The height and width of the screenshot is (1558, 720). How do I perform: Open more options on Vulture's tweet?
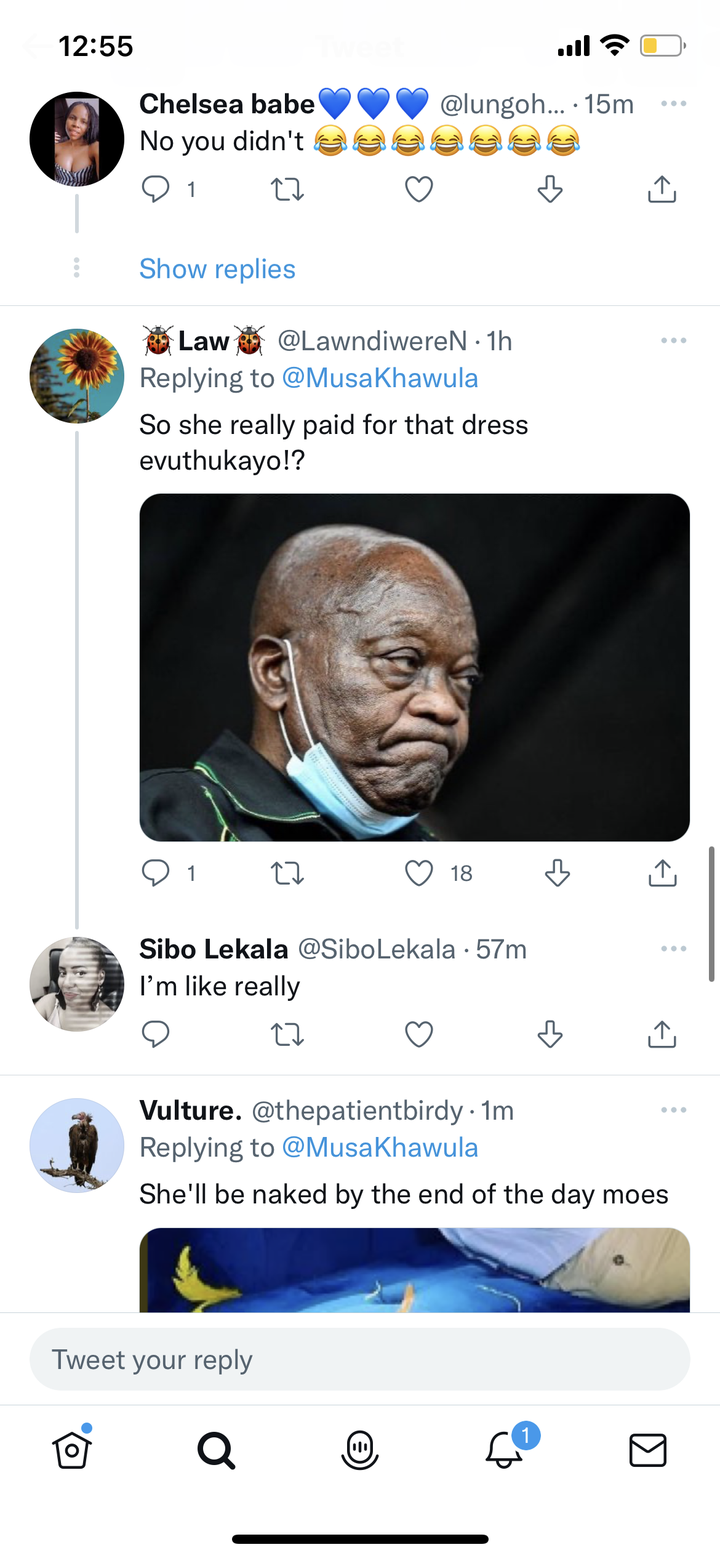[673, 1110]
